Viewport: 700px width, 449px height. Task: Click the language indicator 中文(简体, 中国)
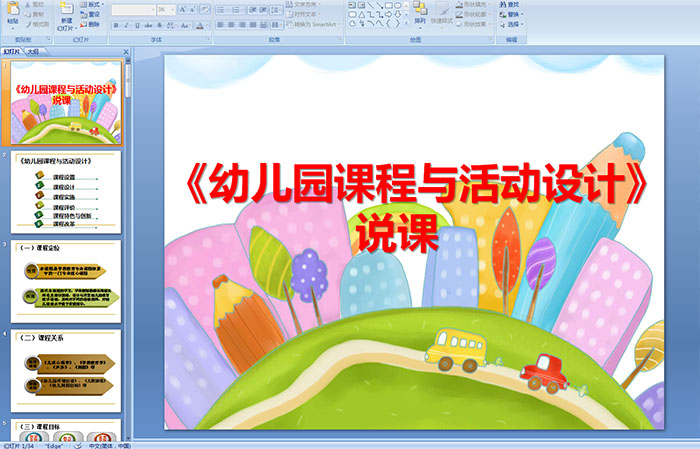pyautogui.click(x=110, y=445)
